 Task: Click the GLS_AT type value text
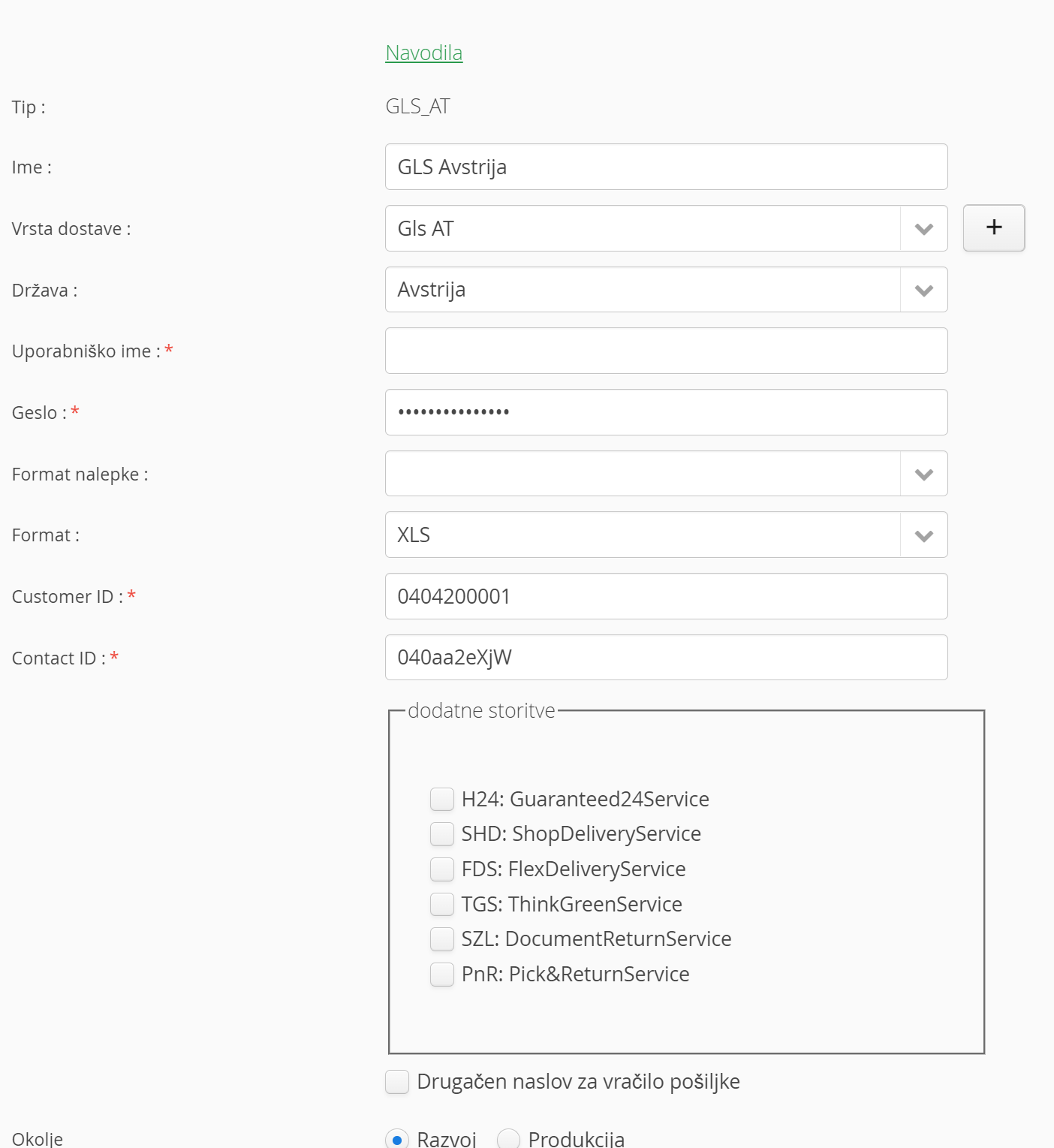417,107
